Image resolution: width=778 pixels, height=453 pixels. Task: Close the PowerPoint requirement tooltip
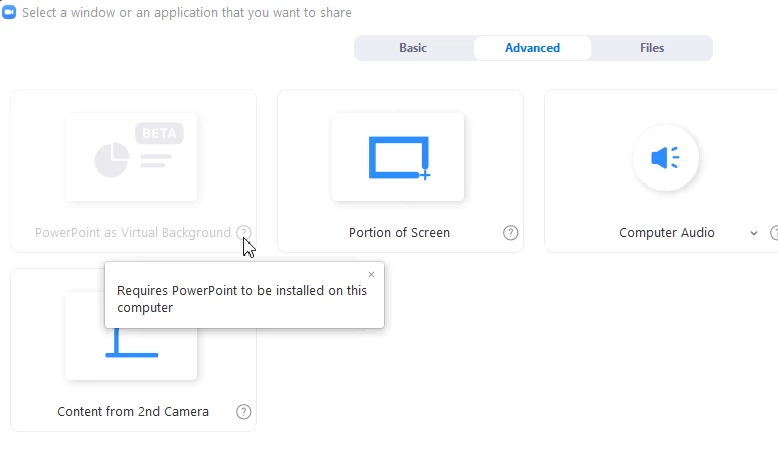(x=371, y=274)
